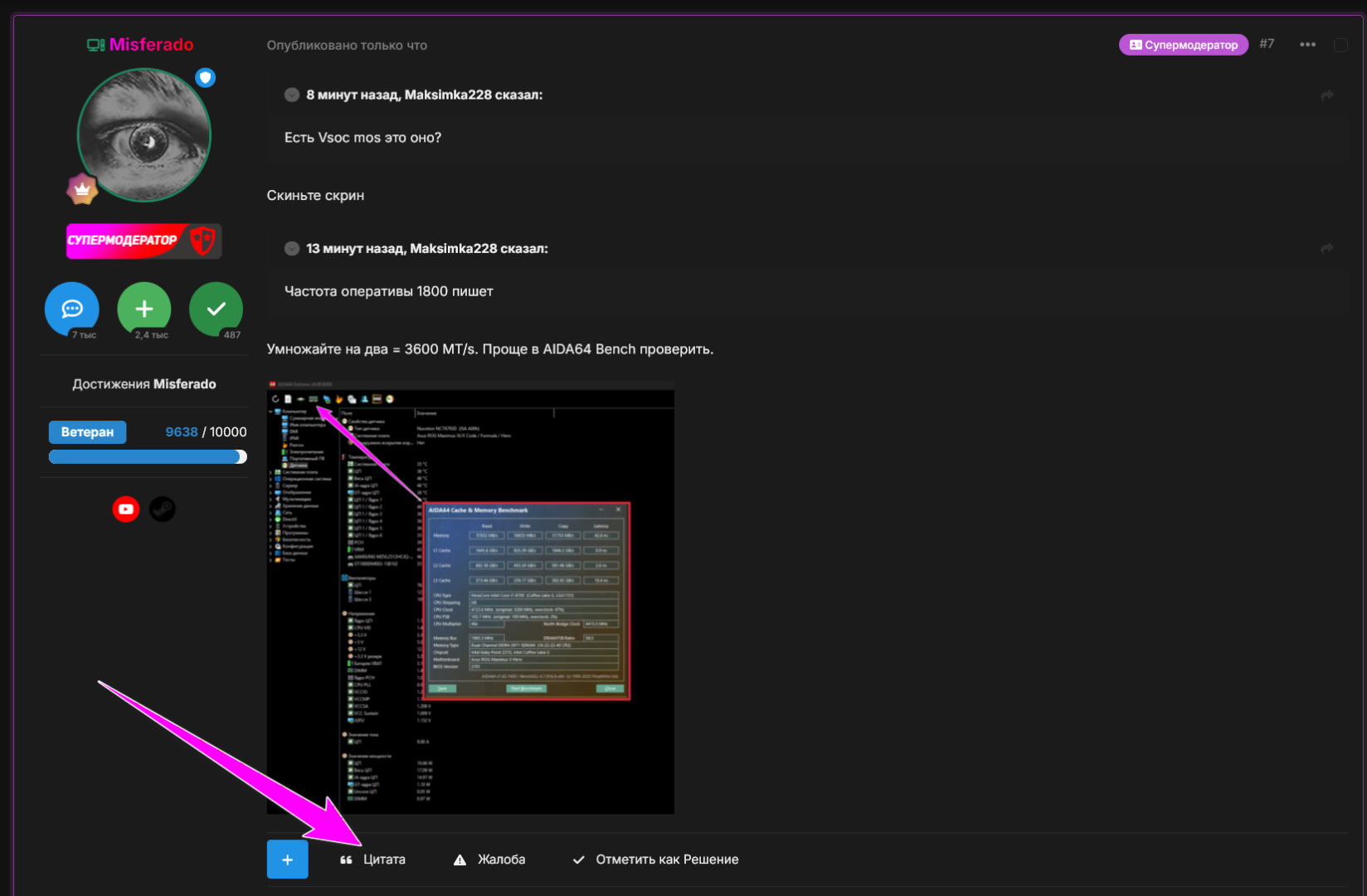Collapse the first Maksimka228 quote
Viewport: 1367px width, 896px height.
(292, 95)
